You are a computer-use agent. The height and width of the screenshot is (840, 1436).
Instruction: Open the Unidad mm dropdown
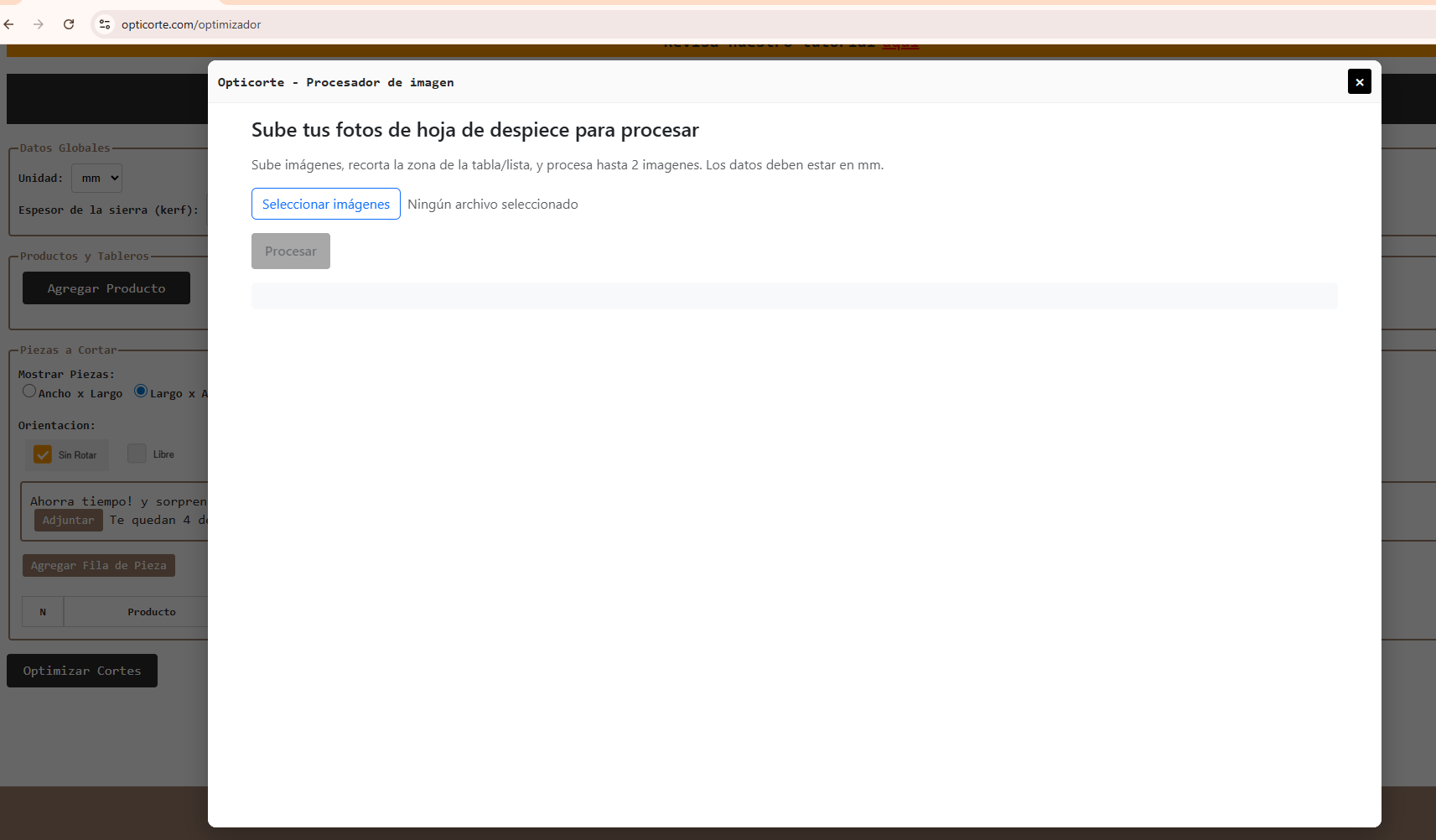click(96, 178)
